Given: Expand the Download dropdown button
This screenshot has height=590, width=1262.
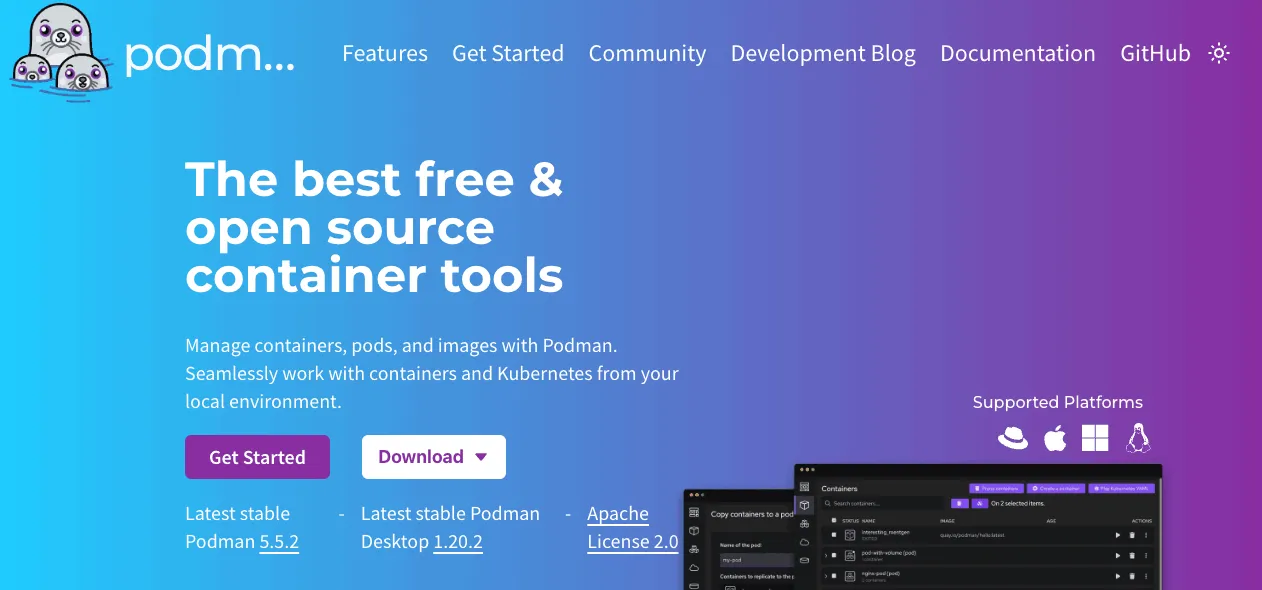Looking at the screenshot, I should click(434, 457).
